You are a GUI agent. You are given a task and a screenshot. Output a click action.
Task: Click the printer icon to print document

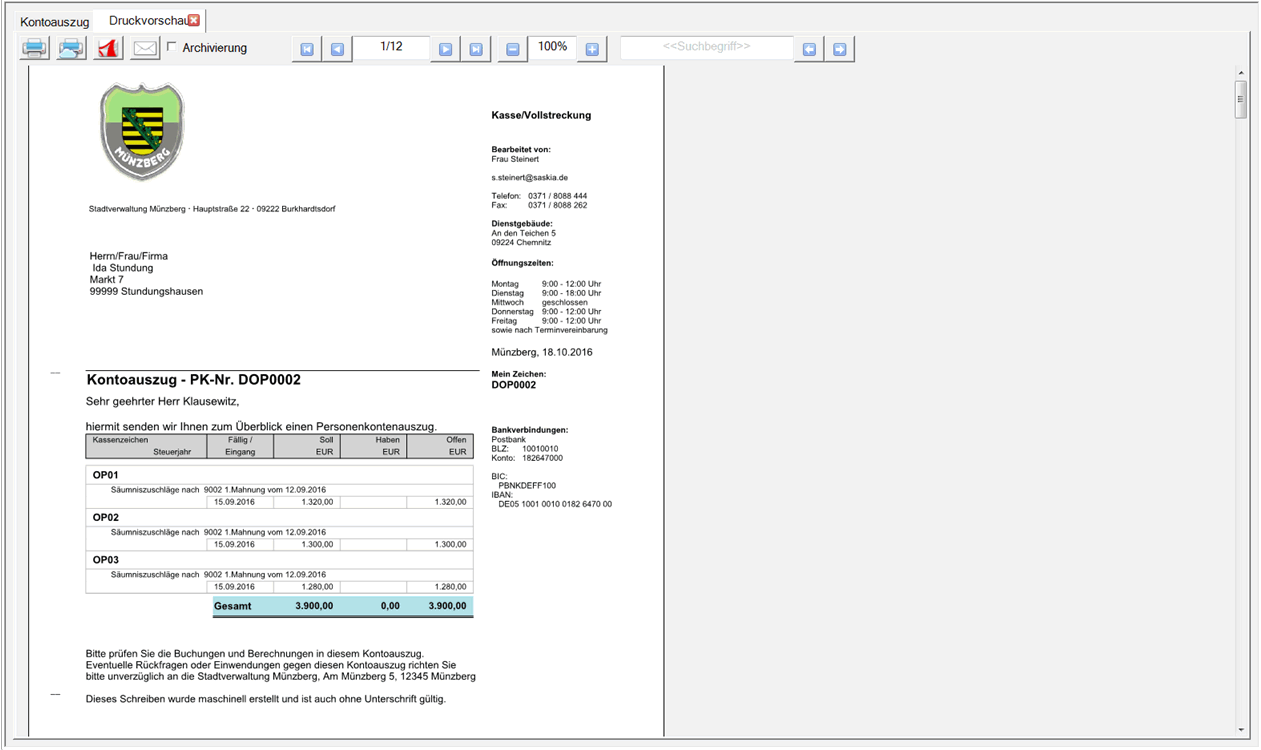pos(35,48)
